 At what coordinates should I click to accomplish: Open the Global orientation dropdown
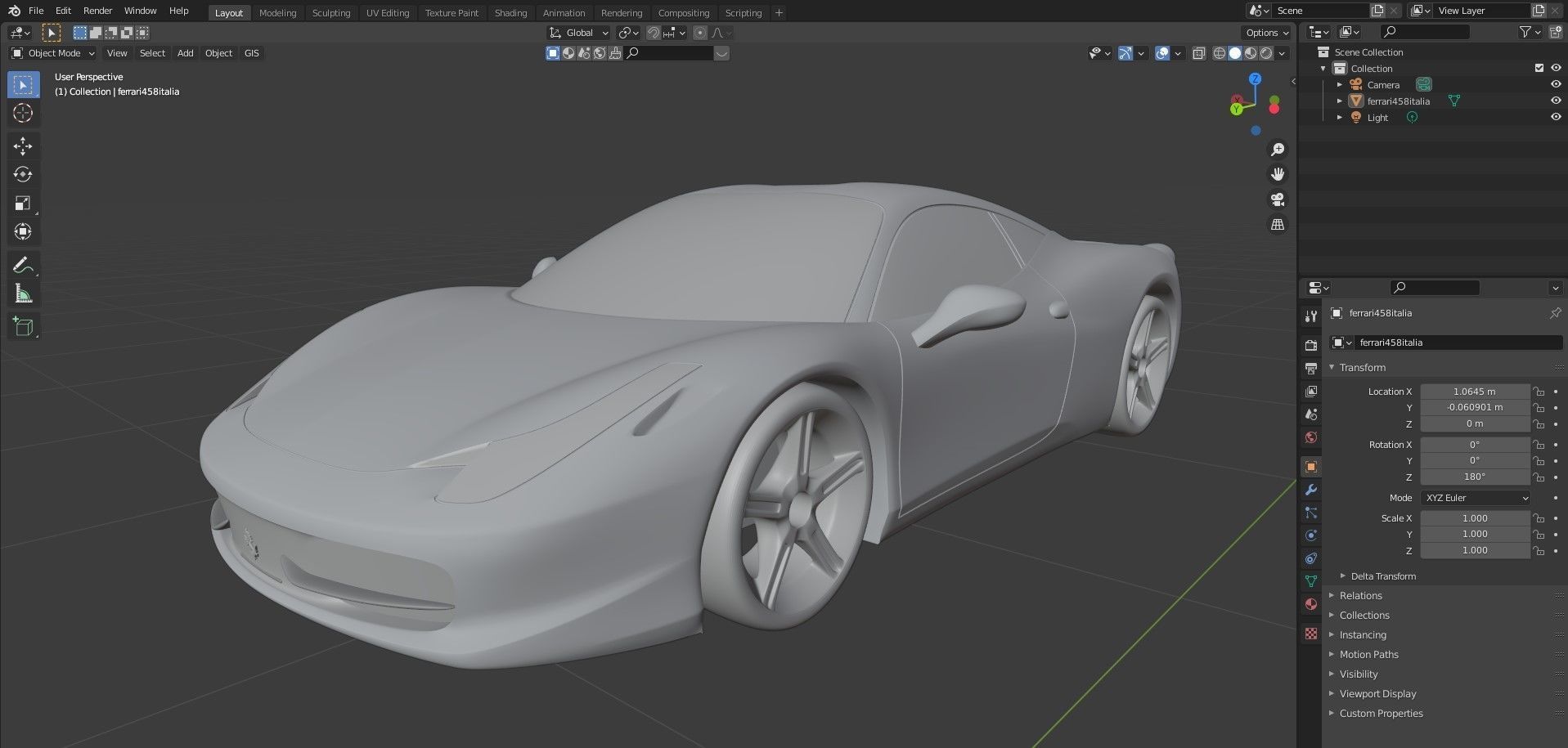579,33
